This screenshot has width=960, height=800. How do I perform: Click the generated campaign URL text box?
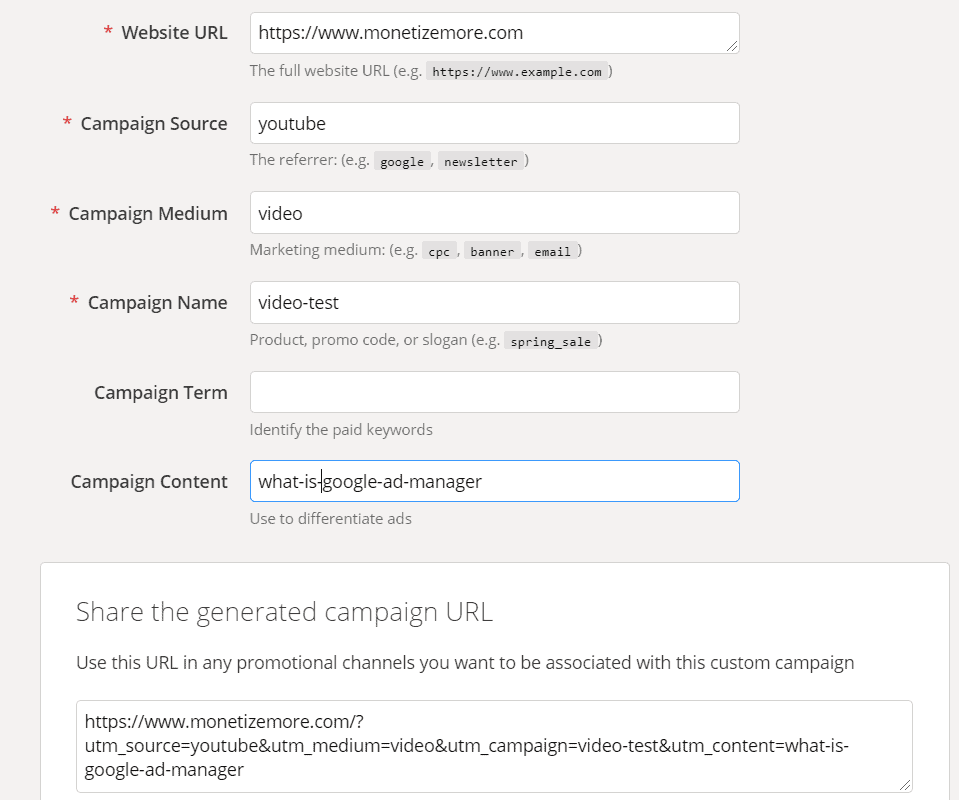point(494,746)
